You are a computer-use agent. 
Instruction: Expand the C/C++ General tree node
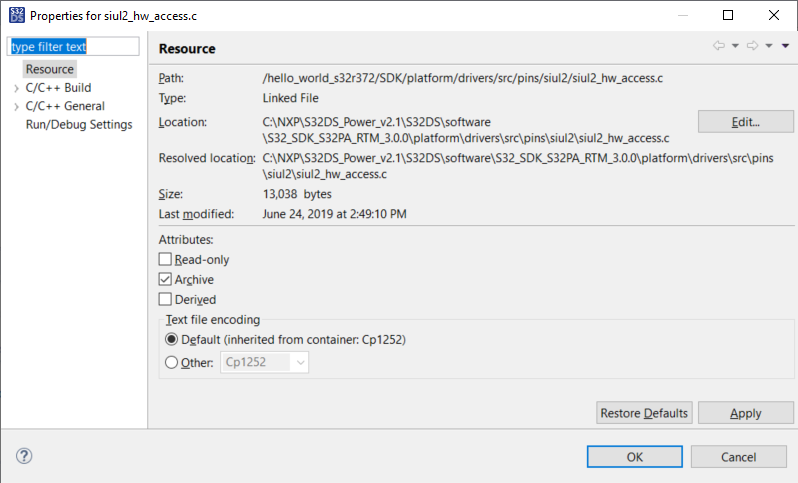click(x=16, y=106)
